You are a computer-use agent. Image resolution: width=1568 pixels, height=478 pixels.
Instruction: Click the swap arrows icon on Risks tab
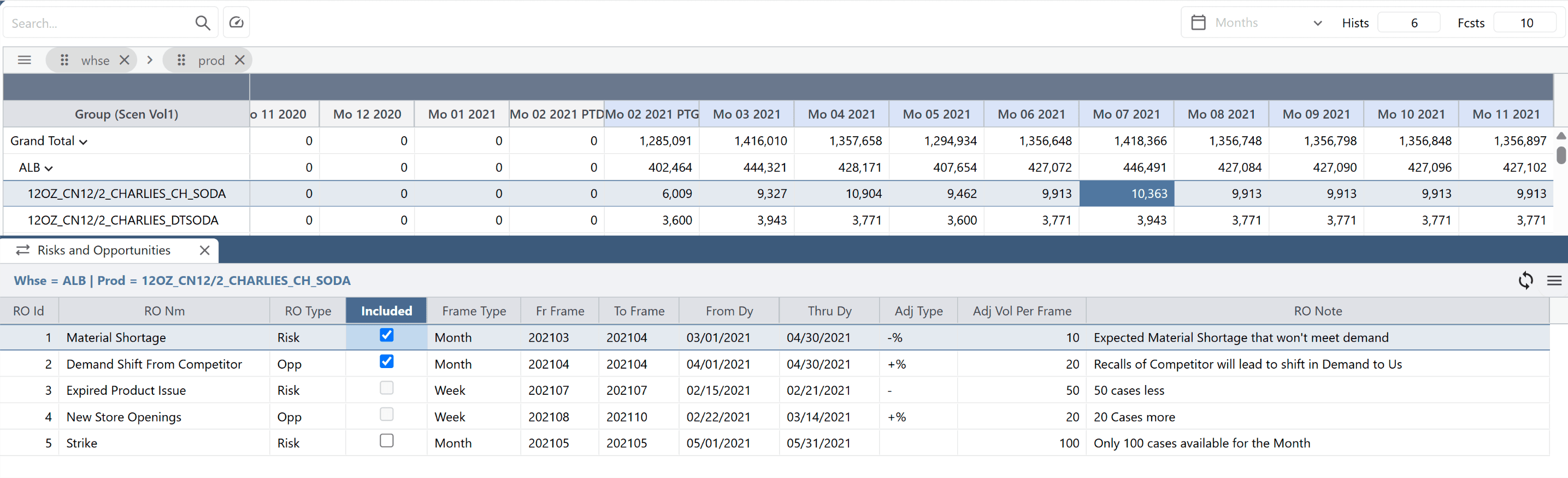pos(22,250)
